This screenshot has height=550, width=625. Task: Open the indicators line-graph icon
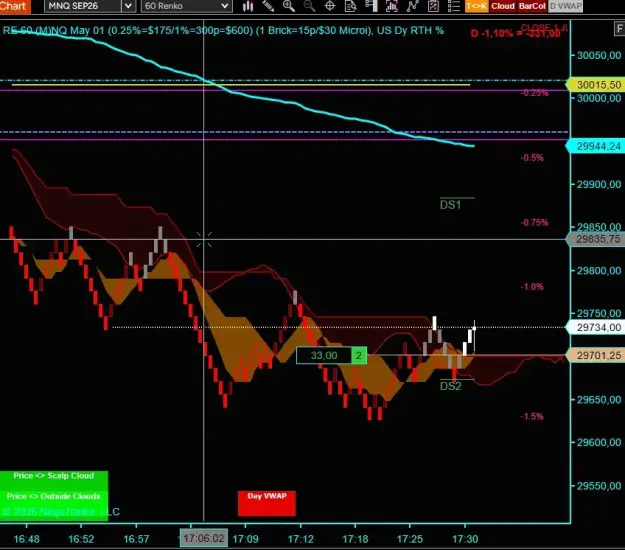pyautogui.click(x=413, y=6)
